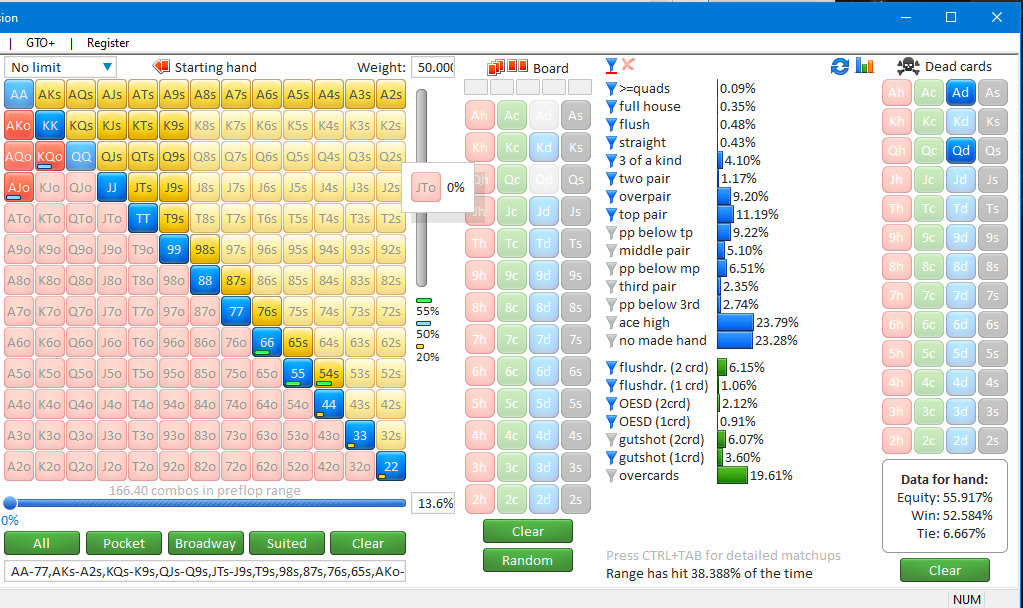This screenshot has width=1023, height=608.
Task: Toggle the pp below tp filter funnel
Action: click(611, 233)
